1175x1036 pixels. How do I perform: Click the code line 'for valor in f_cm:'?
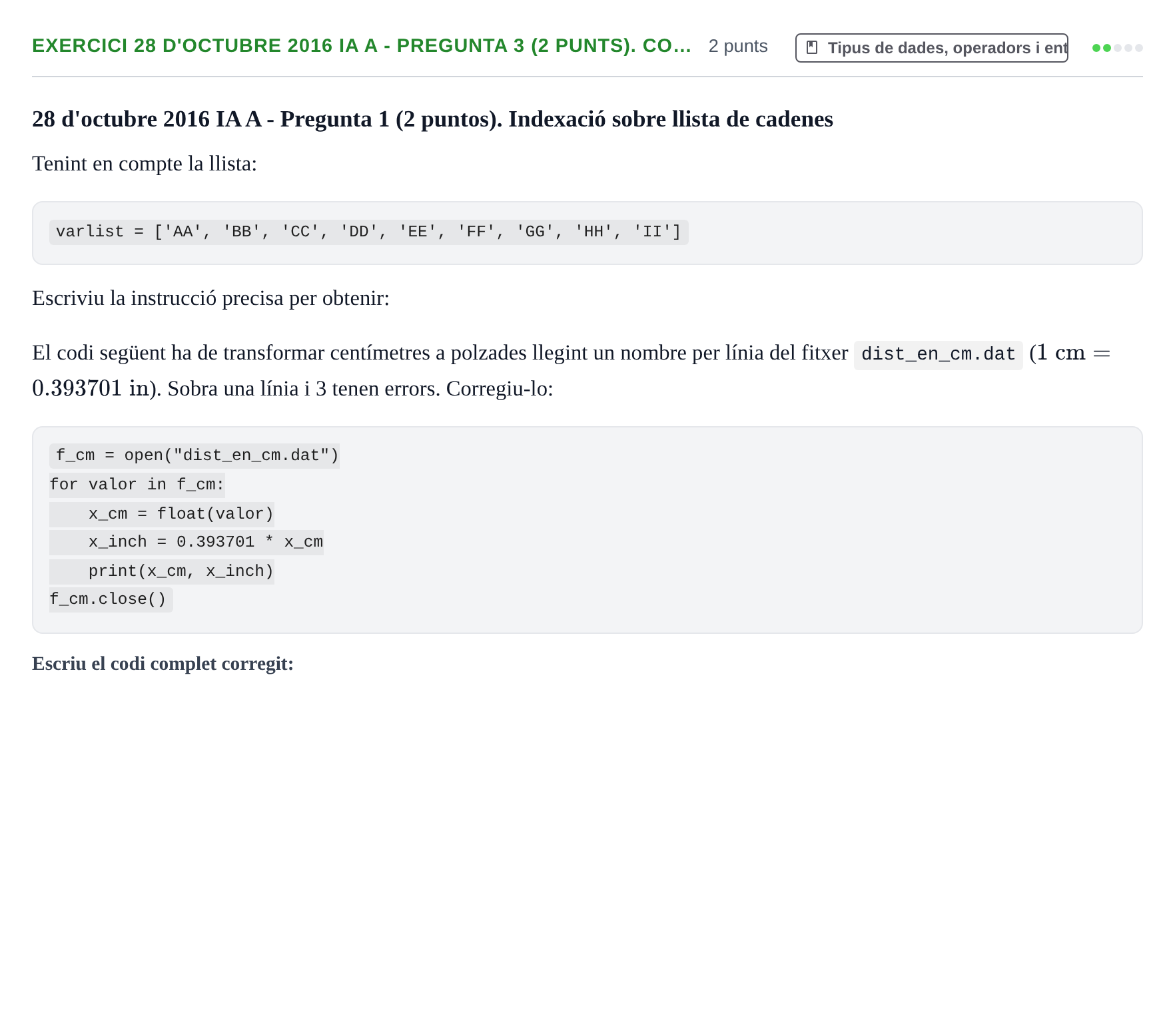[x=137, y=485]
